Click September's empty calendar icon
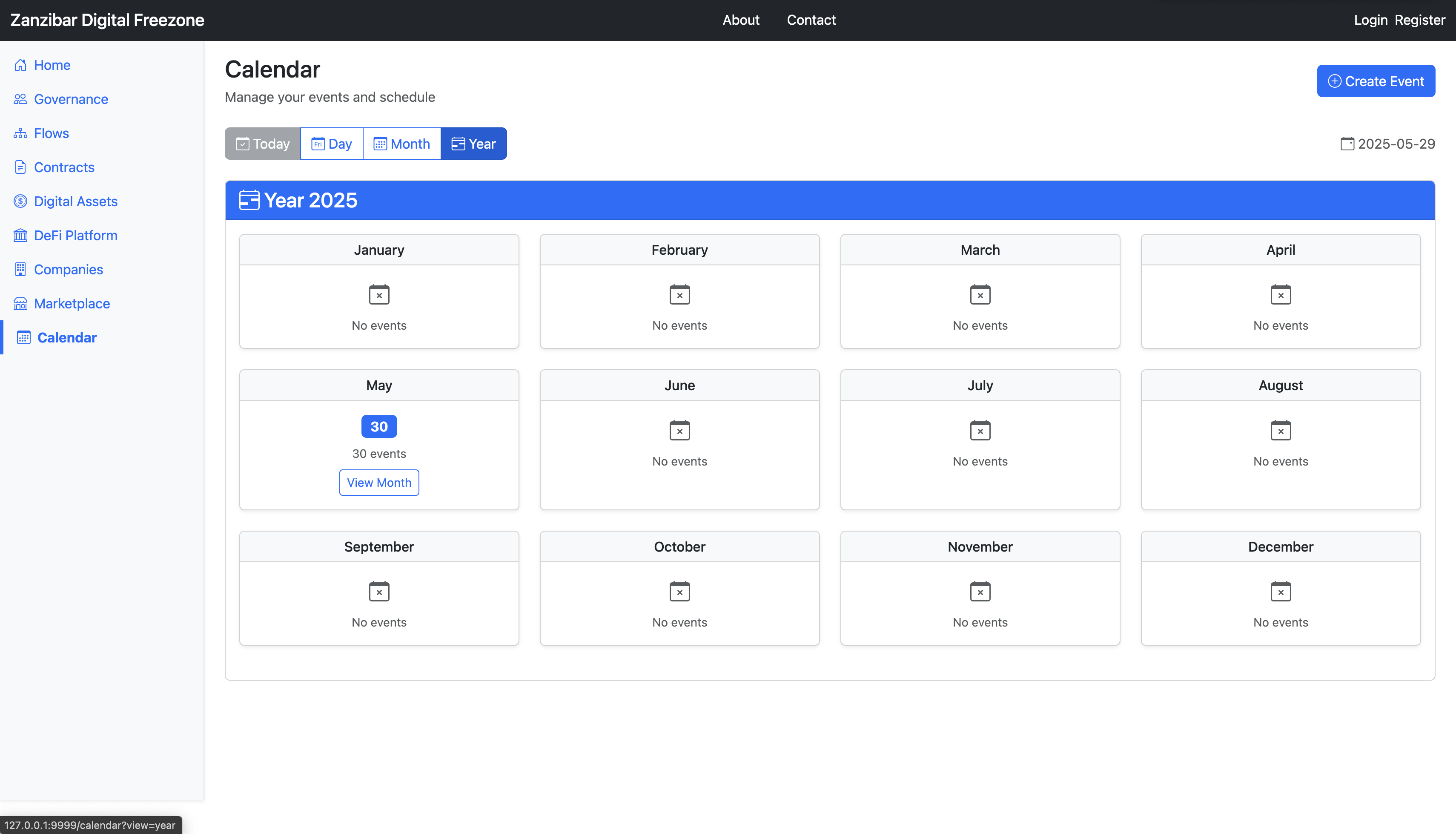The height and width of the screenshot is (834, 1456). pos(379,591)
